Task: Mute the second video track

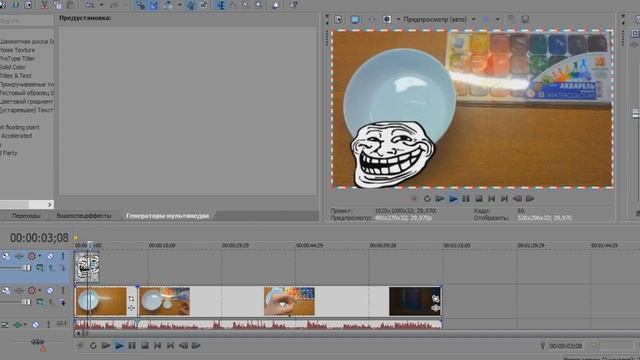Action: (50, 291)
